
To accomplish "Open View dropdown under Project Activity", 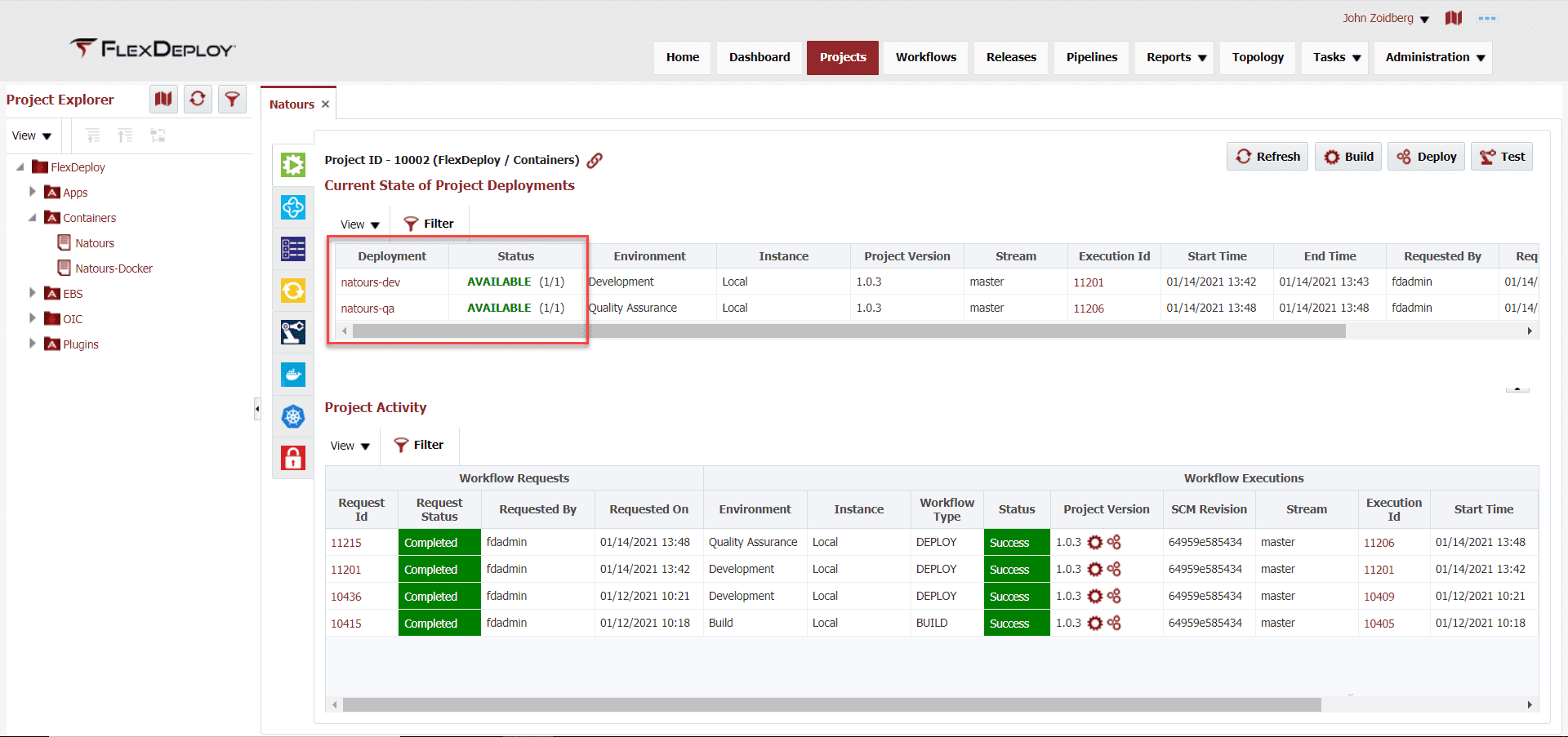I will point(350,446).
